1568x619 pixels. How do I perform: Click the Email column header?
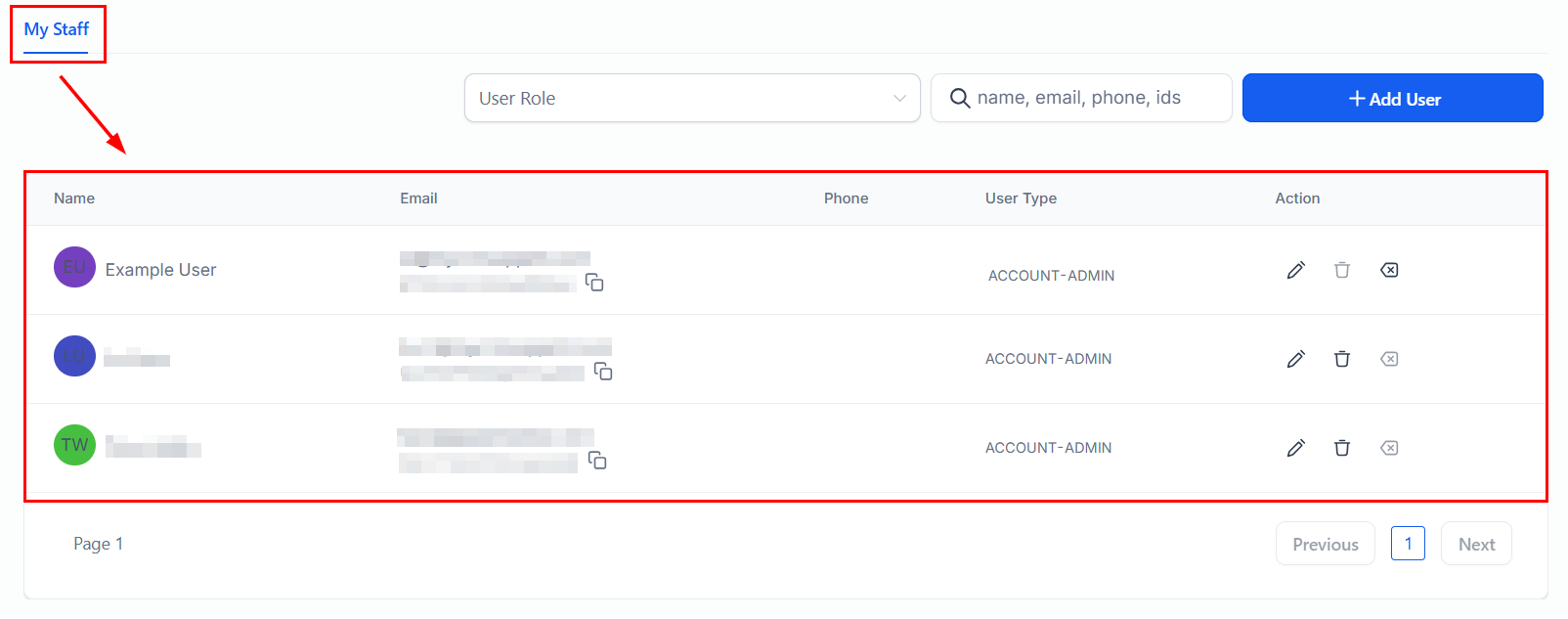pos(418,199)
